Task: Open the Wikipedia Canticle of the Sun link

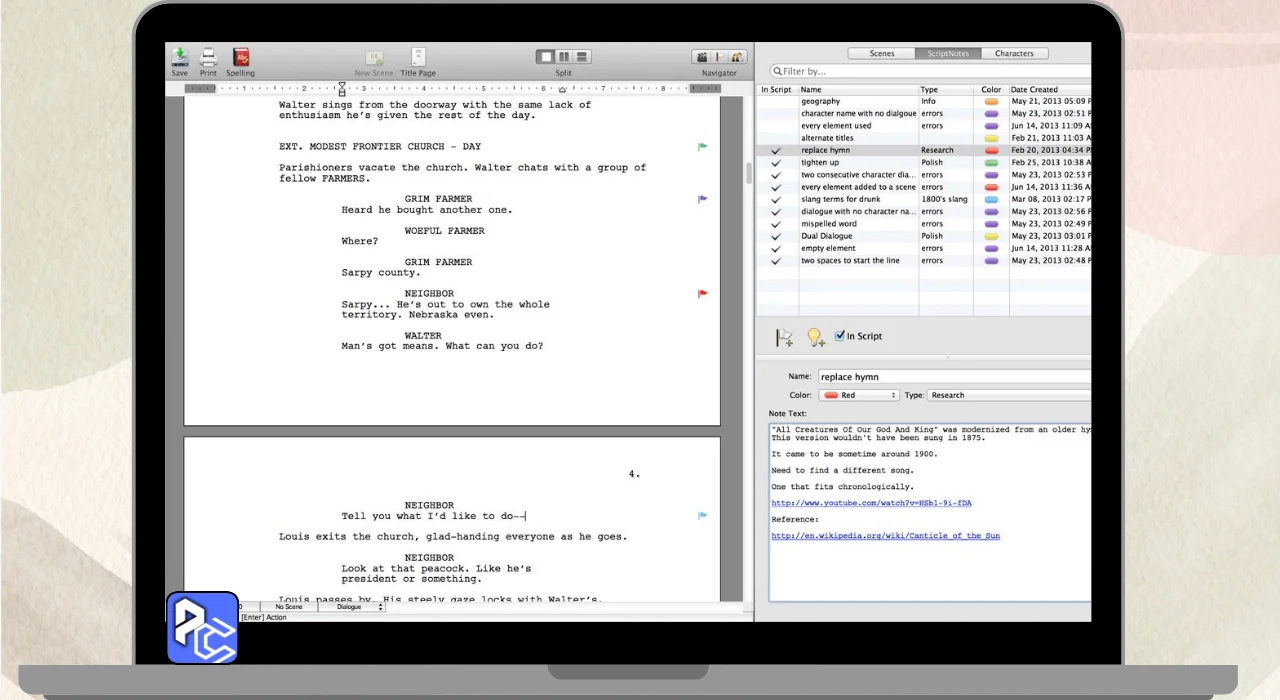Action: [885, 536]
